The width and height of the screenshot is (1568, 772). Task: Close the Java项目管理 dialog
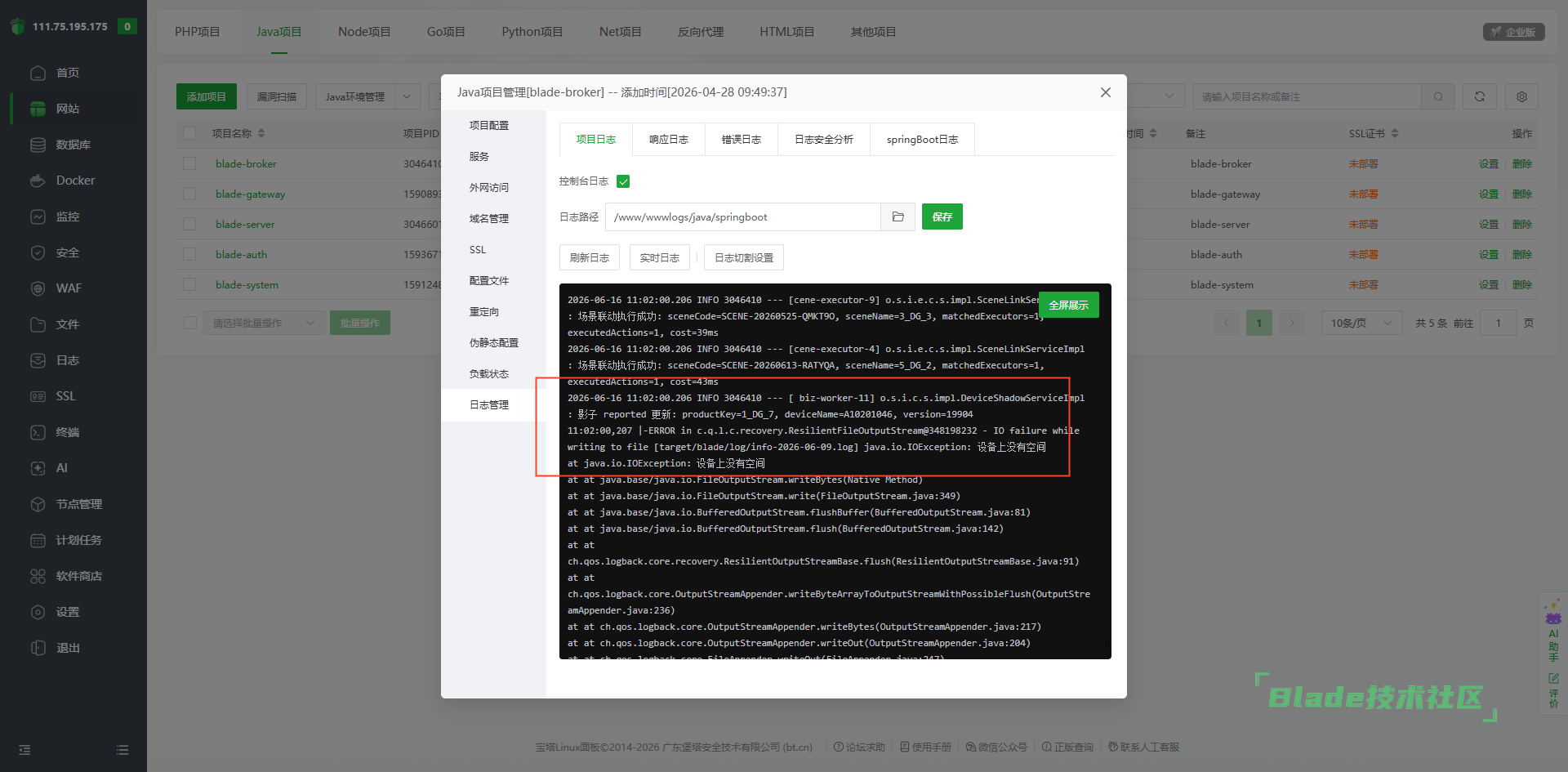click(x=1106, y=92)
